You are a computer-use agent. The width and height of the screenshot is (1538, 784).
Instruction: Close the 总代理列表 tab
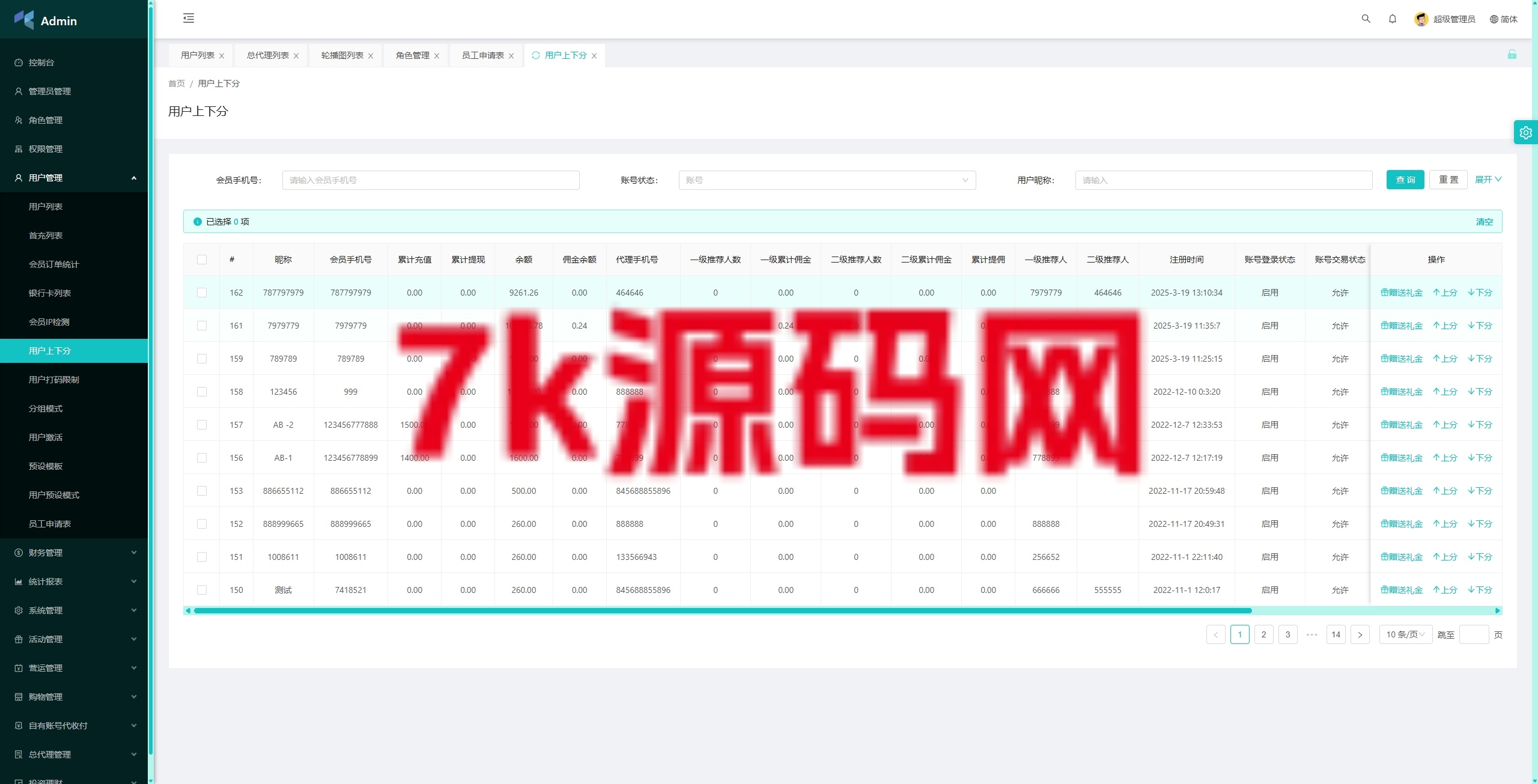pos(296,56)
